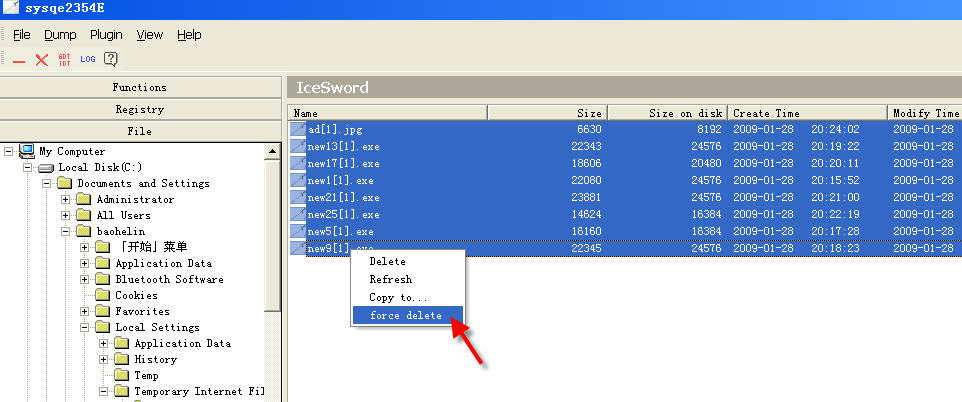Collapse the Local Disk(C:) node
The width and height of the screenshot is (962, 402).
pos(28,167)
